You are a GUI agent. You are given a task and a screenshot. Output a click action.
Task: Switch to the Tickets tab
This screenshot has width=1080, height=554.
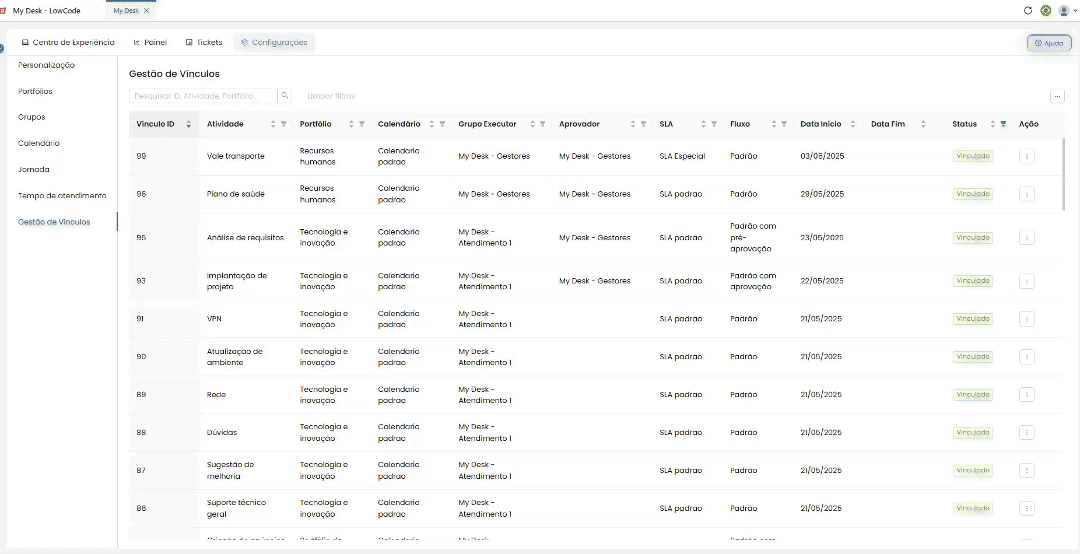click(204, 42)
